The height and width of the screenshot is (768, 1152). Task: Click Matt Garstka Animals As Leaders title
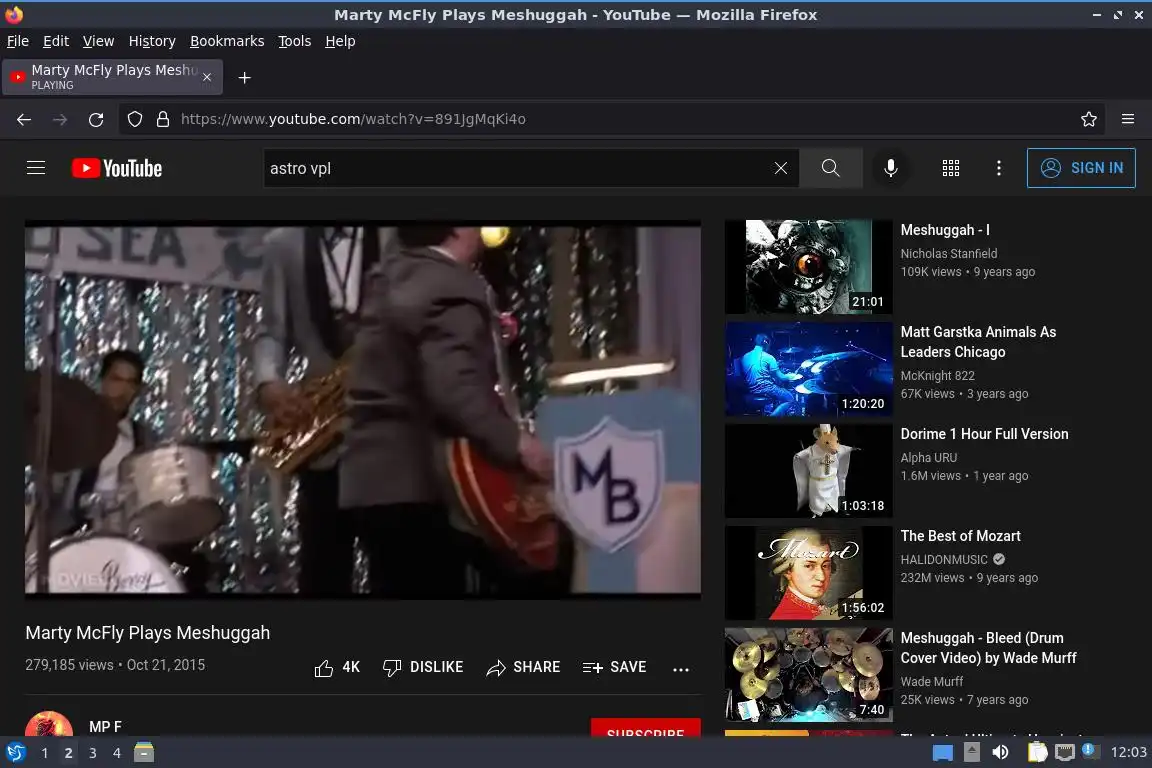tap(978, 342)
